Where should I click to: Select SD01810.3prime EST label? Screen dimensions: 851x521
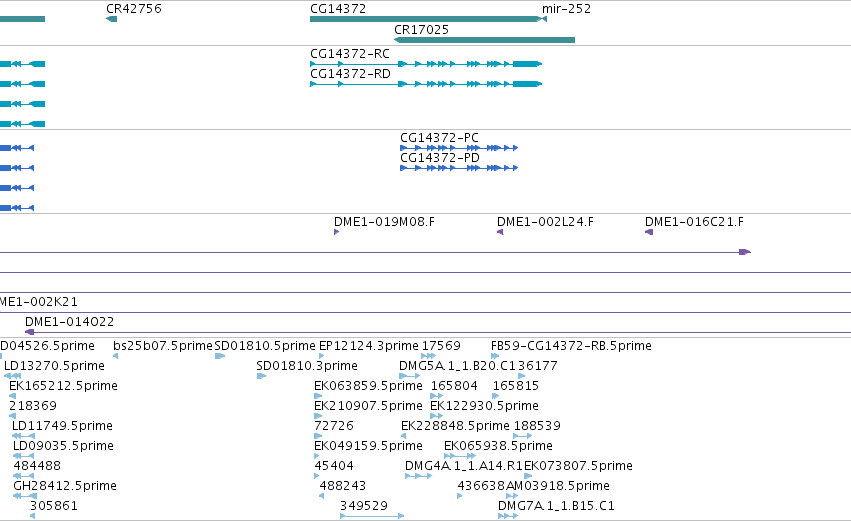click(307, 366)
